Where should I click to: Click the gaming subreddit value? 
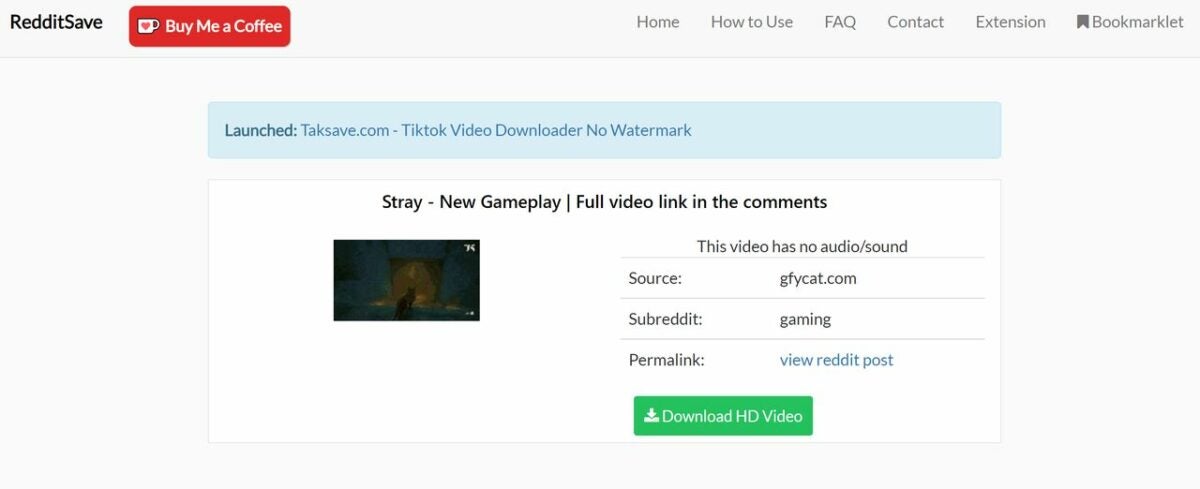805,320
